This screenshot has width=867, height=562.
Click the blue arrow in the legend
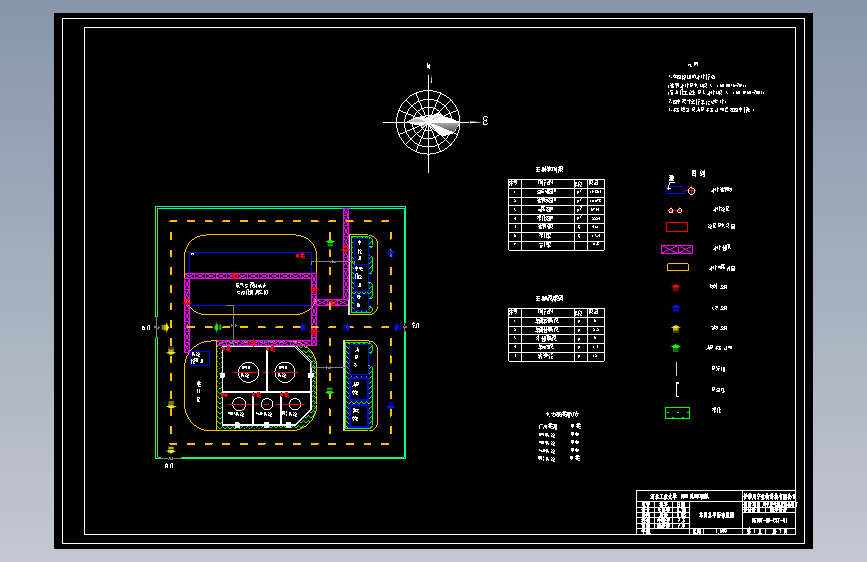[x=675, y=308]
